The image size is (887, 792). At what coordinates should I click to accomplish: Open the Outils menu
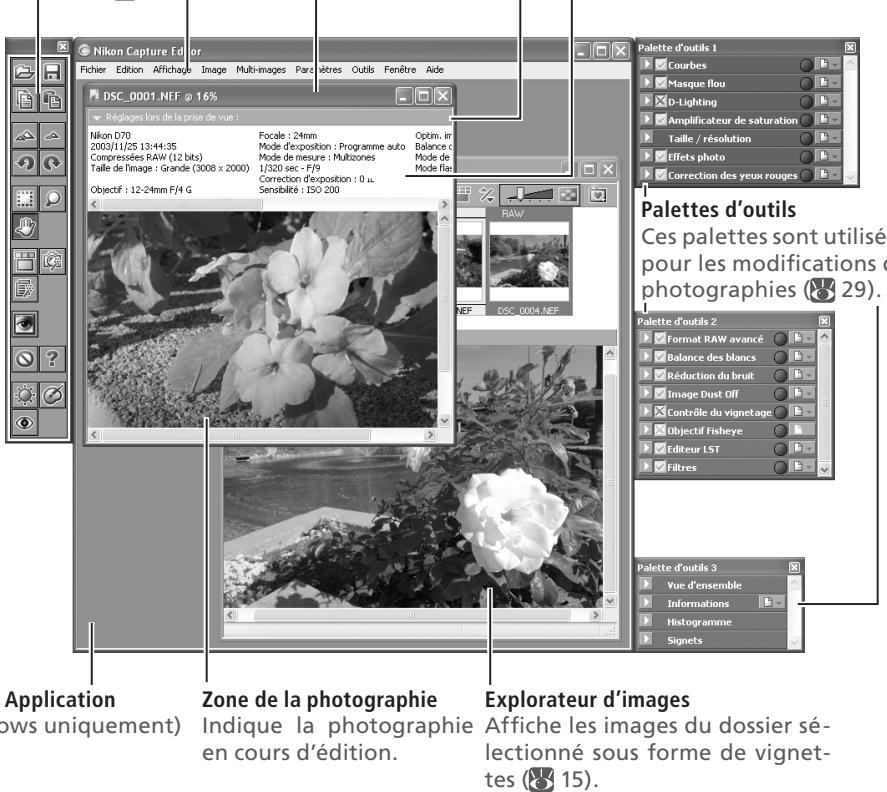[363, 70]
